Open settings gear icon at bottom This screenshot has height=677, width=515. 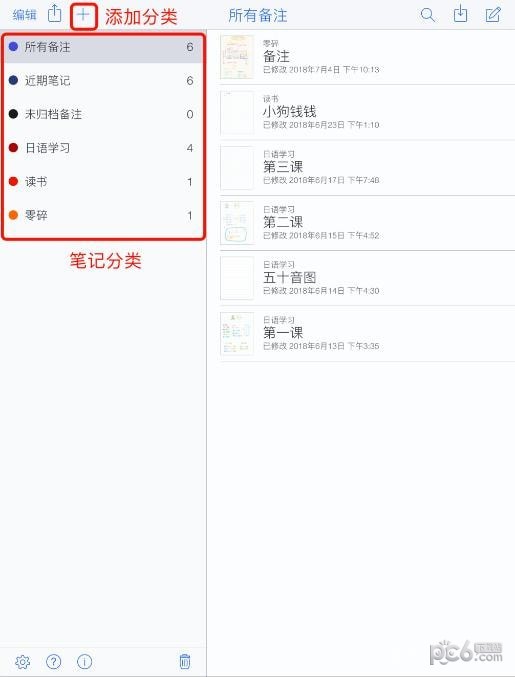[22, 661]
